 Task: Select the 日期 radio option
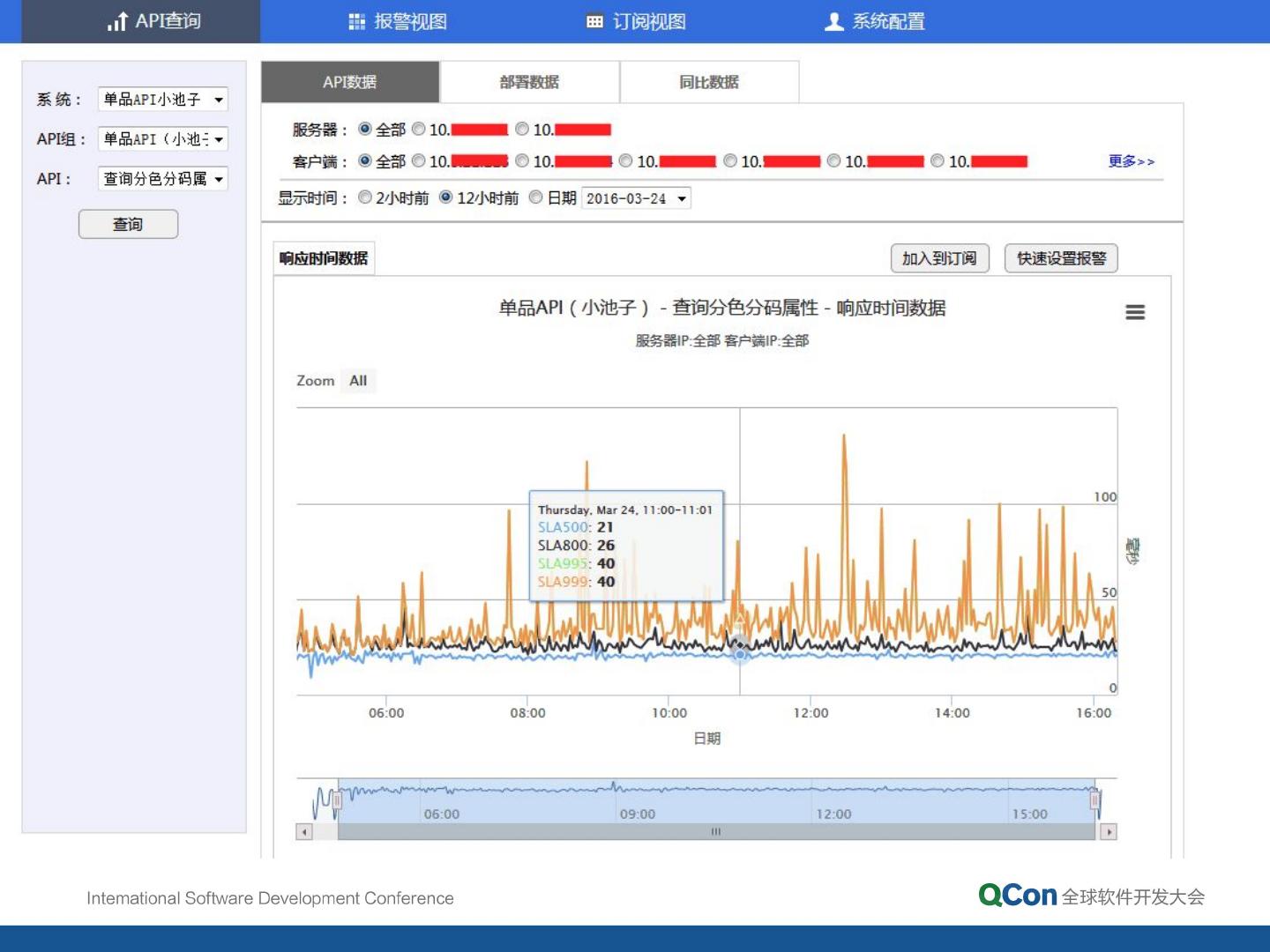pos(535,197)
